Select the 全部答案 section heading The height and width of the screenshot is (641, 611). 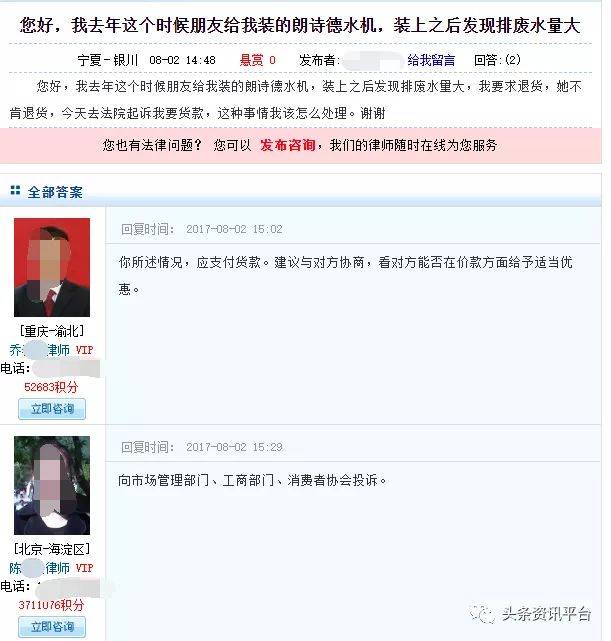[x=55, y=192]
